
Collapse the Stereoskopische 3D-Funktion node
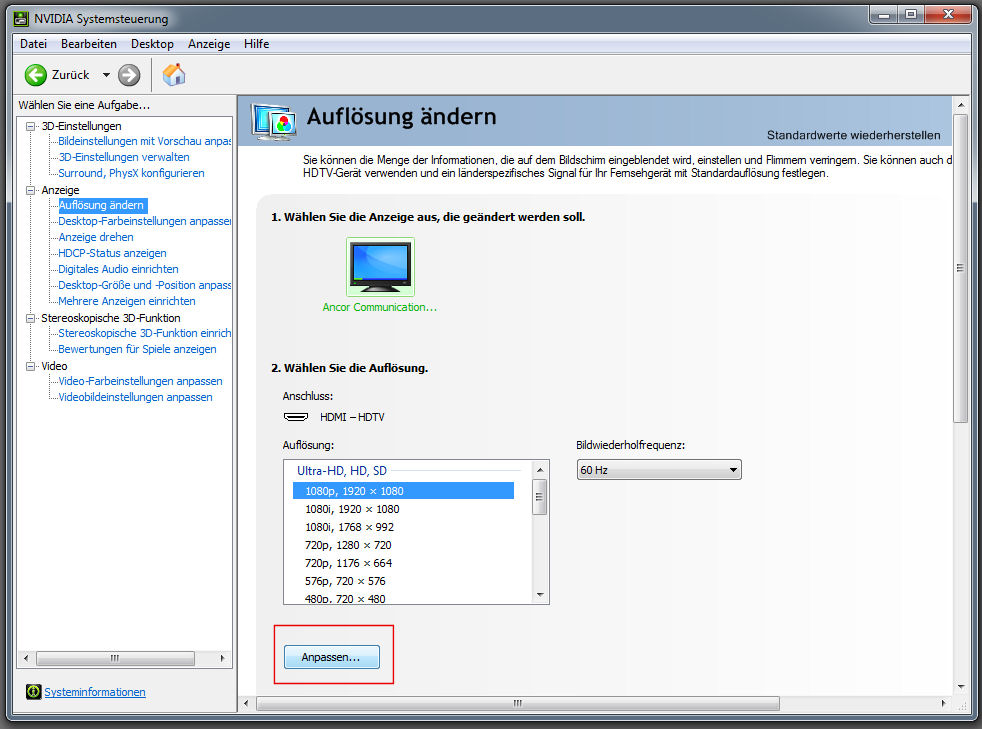pos(30,318)
